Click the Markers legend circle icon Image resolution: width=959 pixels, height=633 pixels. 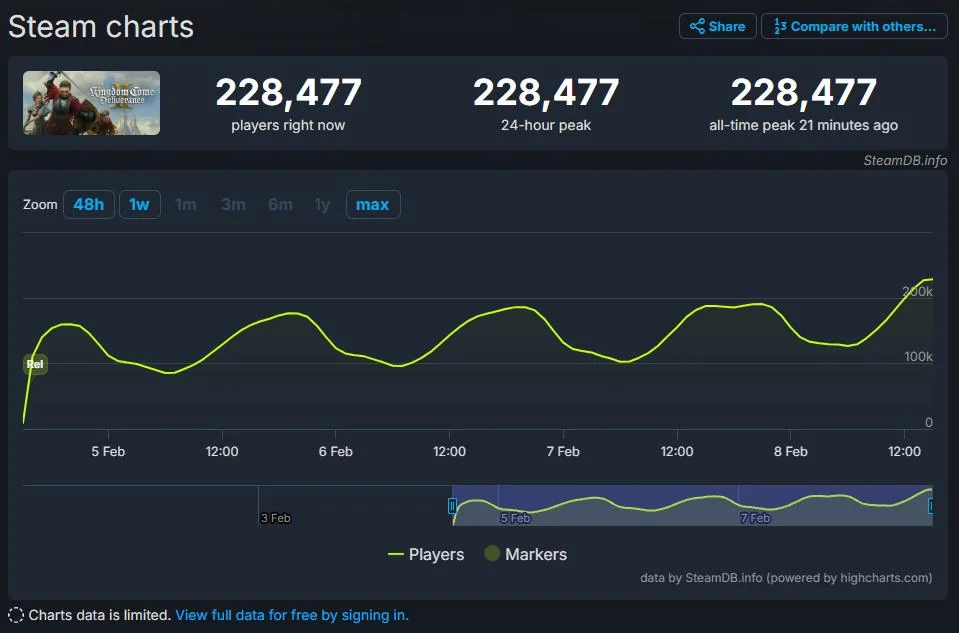click(x=492, y=554)
